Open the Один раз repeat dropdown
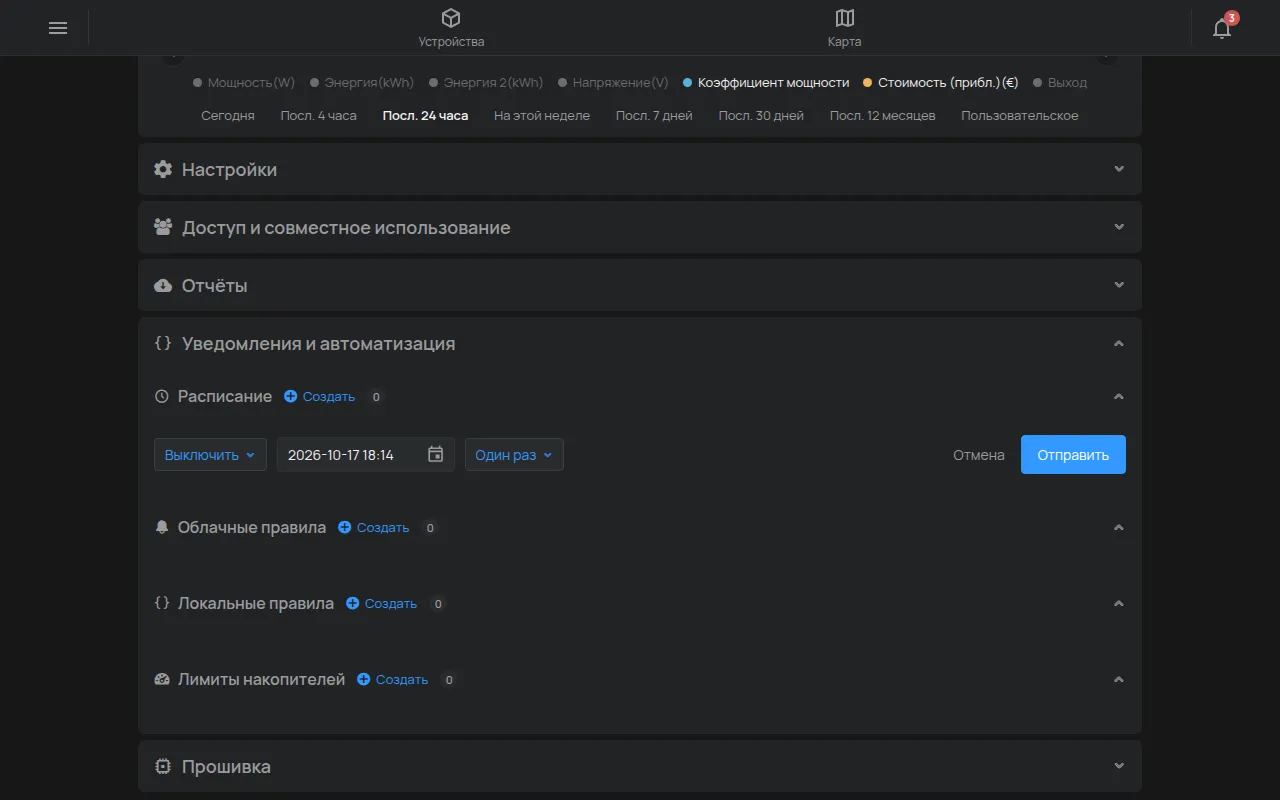Screen dimensions: 1280x800 (514, 454)
